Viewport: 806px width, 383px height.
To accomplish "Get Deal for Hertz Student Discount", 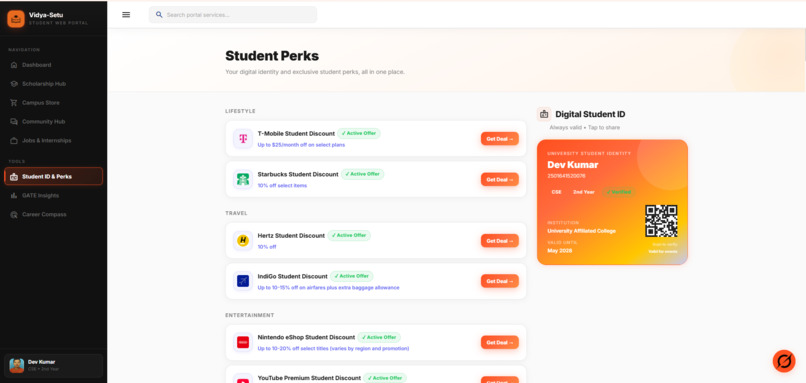I will pyautogui.click(x=500, y=241).
